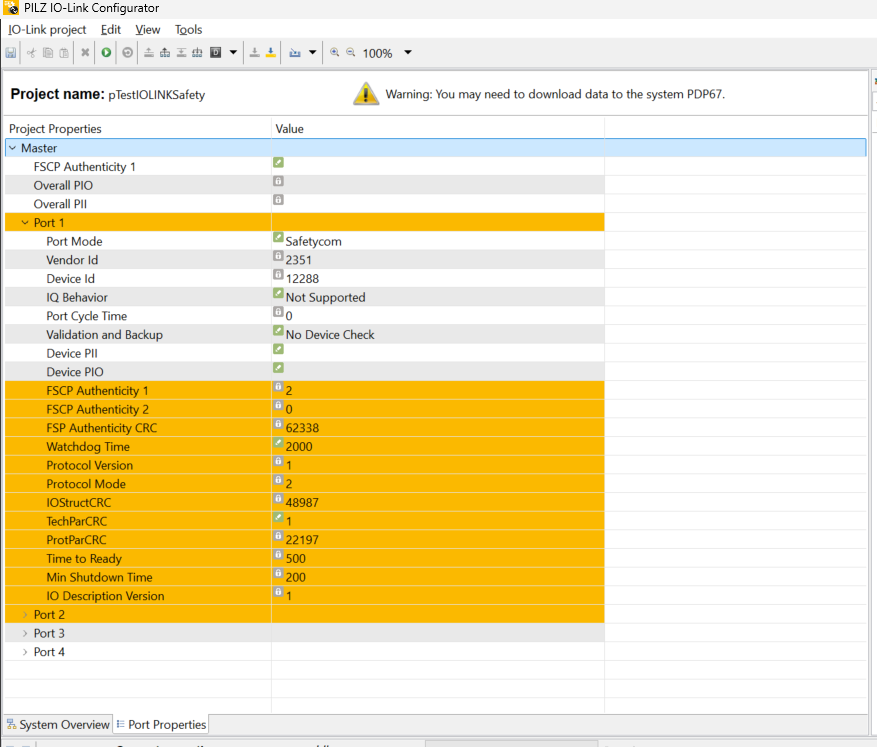Image resolution: width=877 pixels, height=747 pixels.
Task: Click the upload-to-network icon, second in group
Action: (x=165, y=53)
